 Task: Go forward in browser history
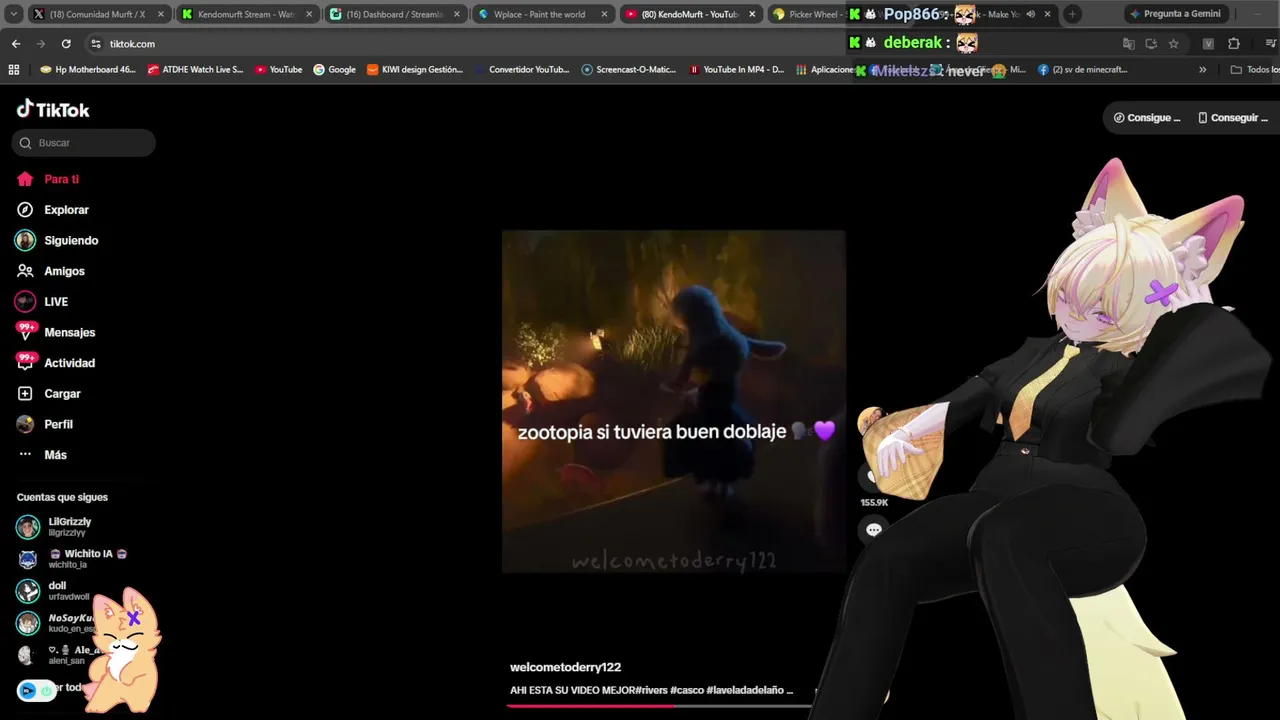click(x=41, y=44)
